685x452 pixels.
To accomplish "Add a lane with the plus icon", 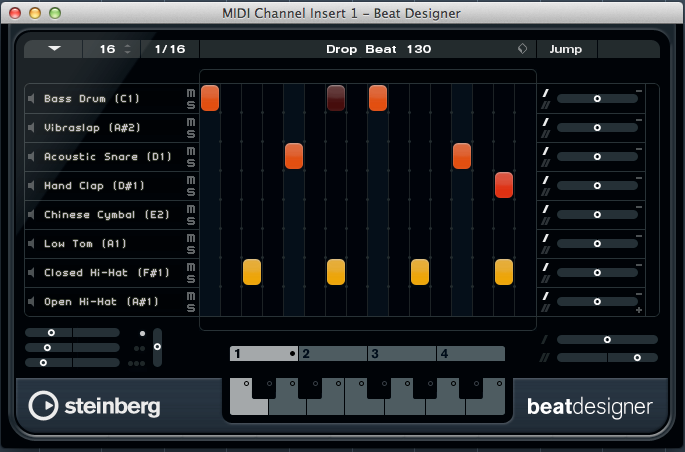I will pos(639,310).
